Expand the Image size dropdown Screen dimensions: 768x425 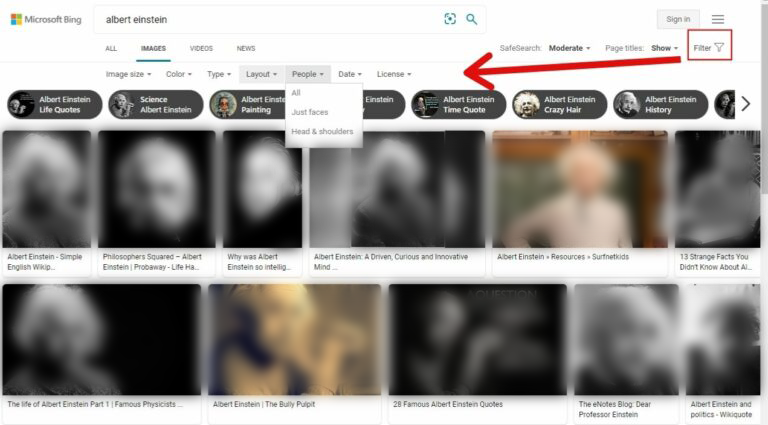click(128, 74)
